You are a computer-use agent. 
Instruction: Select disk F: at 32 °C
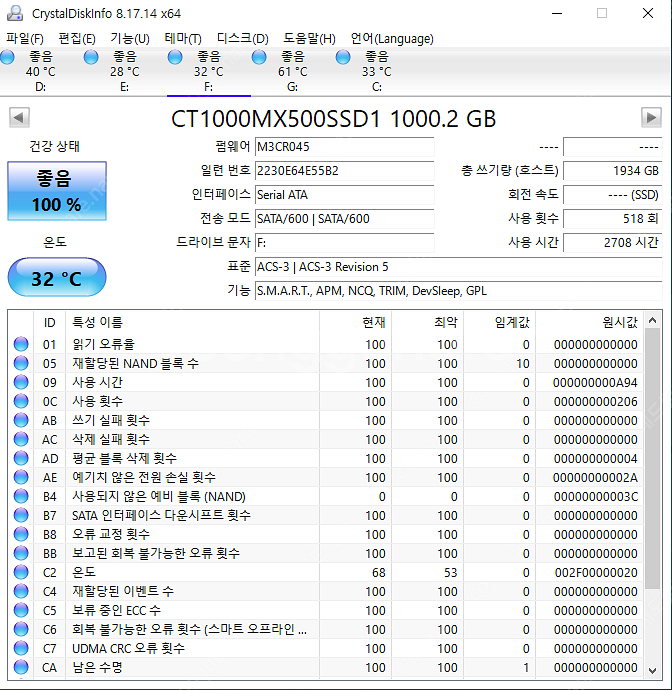(x=209, y=71)
